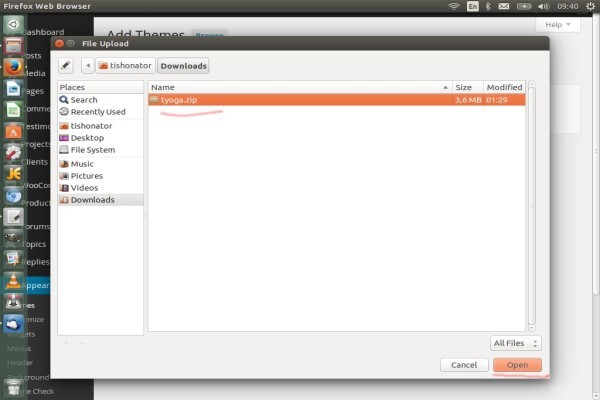Open the En keyboard layout indicator
Viewport: 600px width, 400px height.
pyautogui.click(x=473, y=6)
